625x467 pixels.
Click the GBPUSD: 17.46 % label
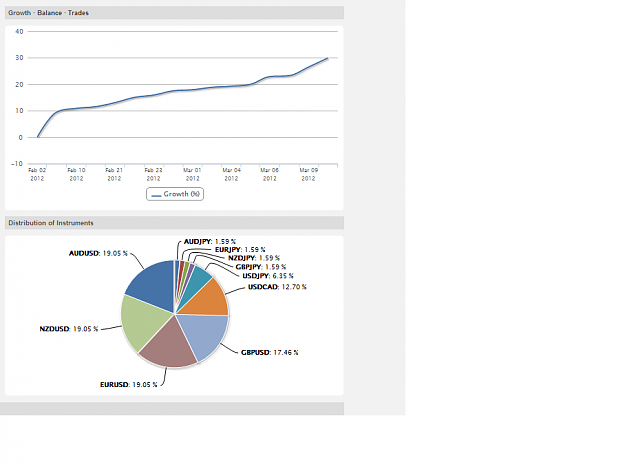pyautogui.click(x=269, y=353)
